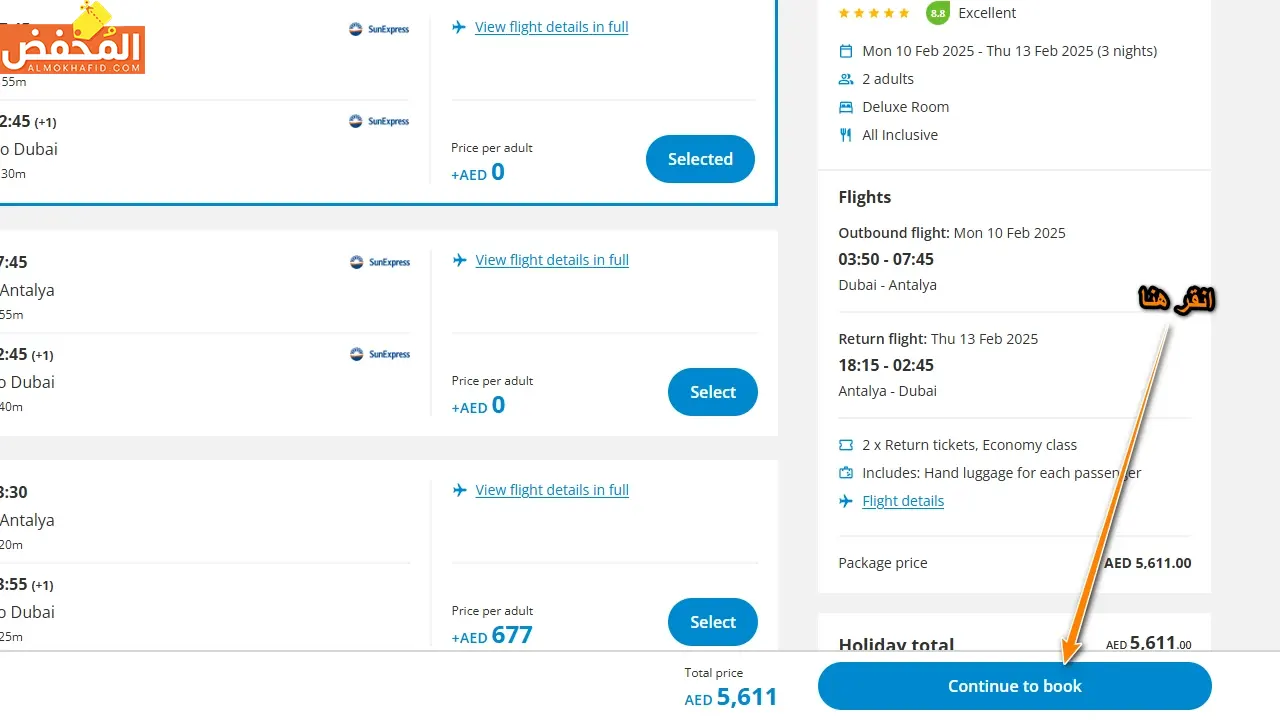
Task: Click the luggage icon beside Hand luggage
Action: [846, 473]
